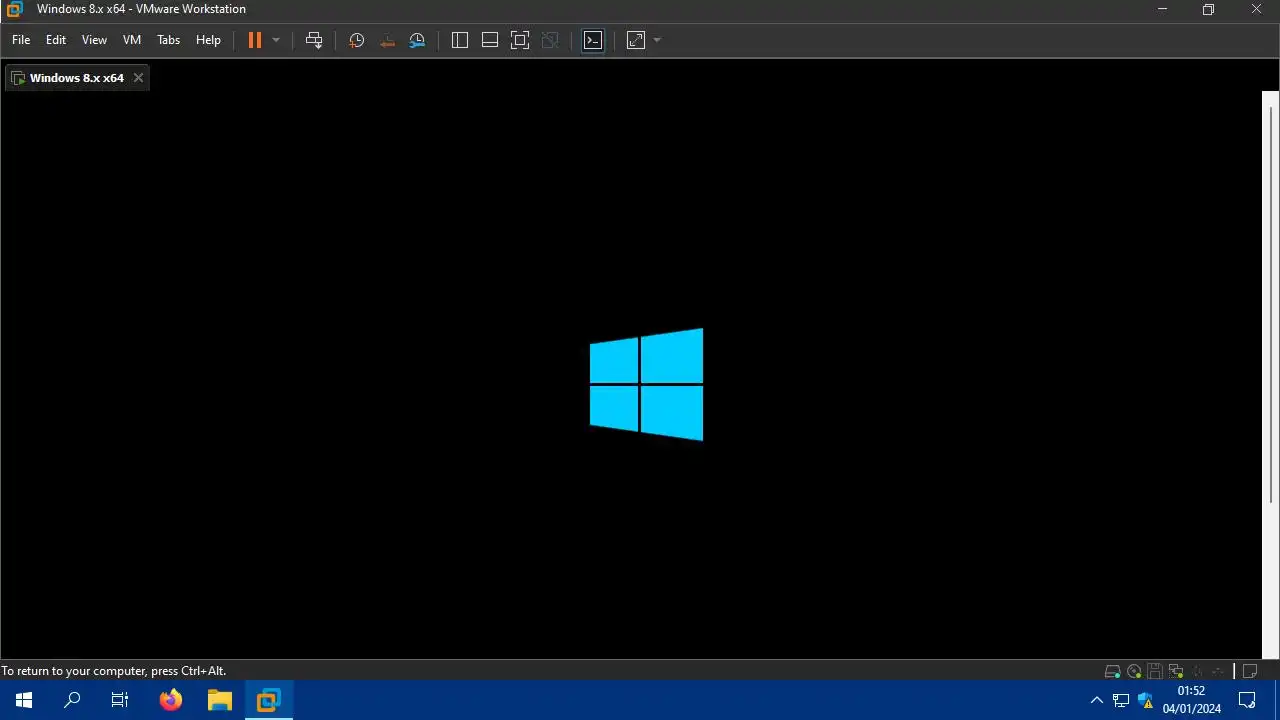Open Task View on taskbar

(120, 700)
